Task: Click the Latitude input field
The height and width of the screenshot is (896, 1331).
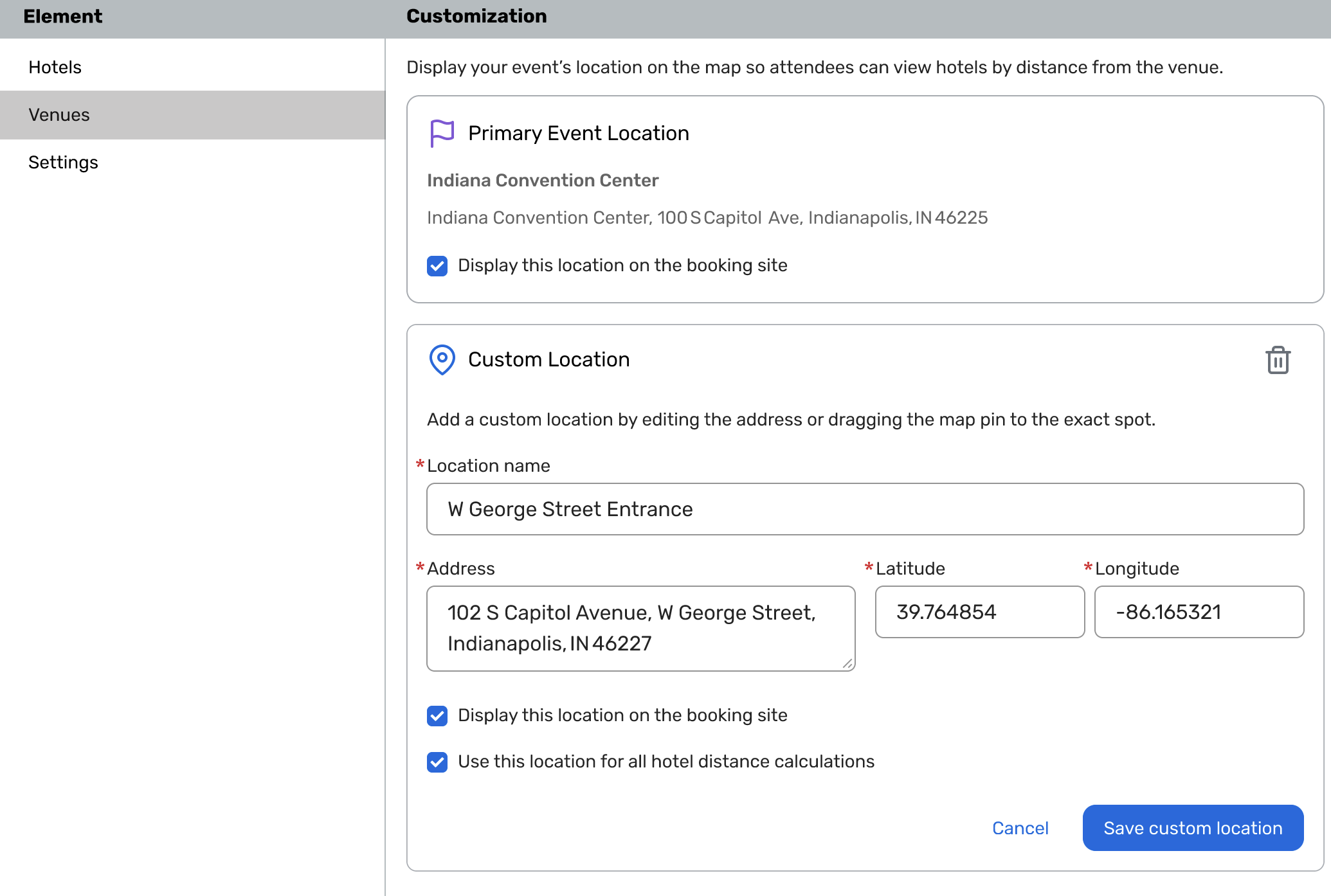Action: click(x=979, y=612)
